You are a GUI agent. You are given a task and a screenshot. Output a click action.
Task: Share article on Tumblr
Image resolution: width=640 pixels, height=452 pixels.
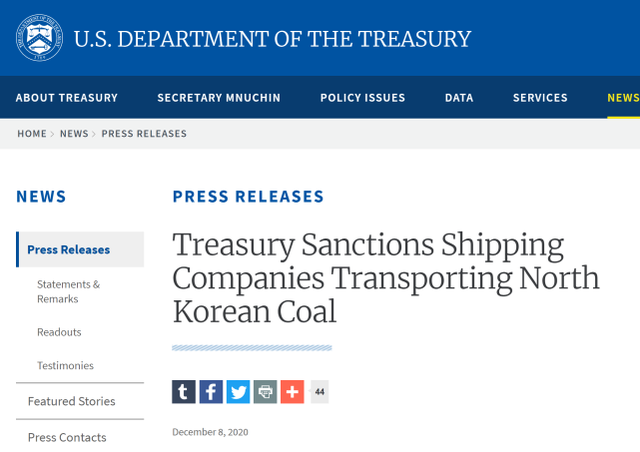[x=184, y=392]
